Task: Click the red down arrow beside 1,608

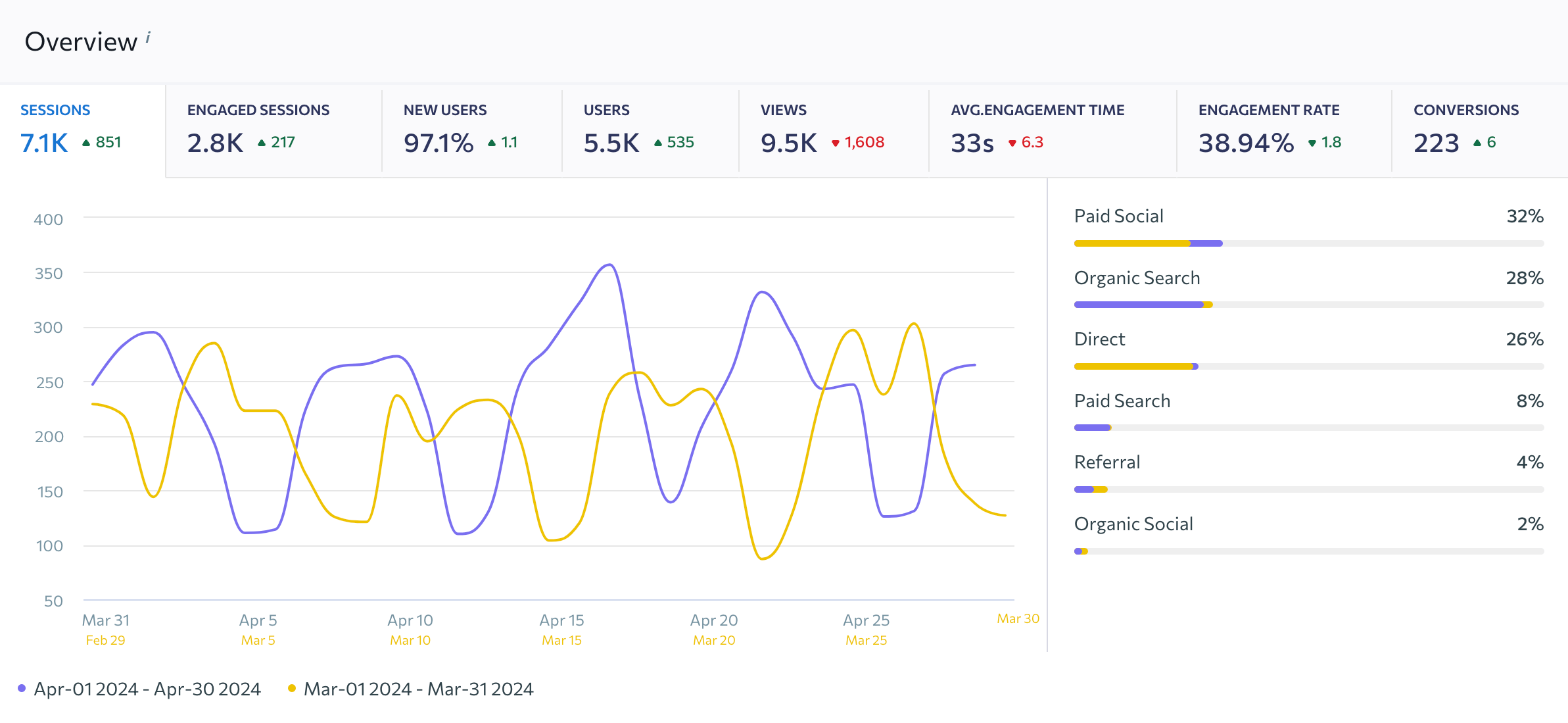Action: click(x=836, y=143)
